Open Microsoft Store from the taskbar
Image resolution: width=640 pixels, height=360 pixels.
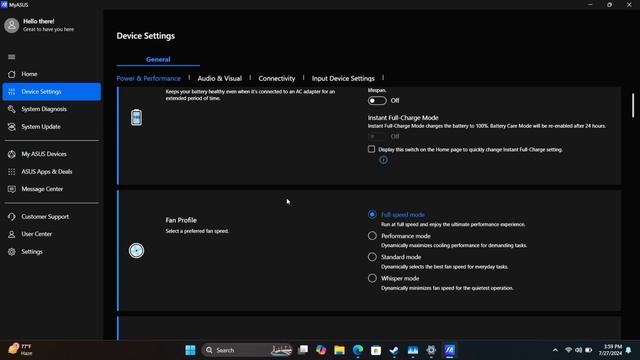click(x=376, y=350)
